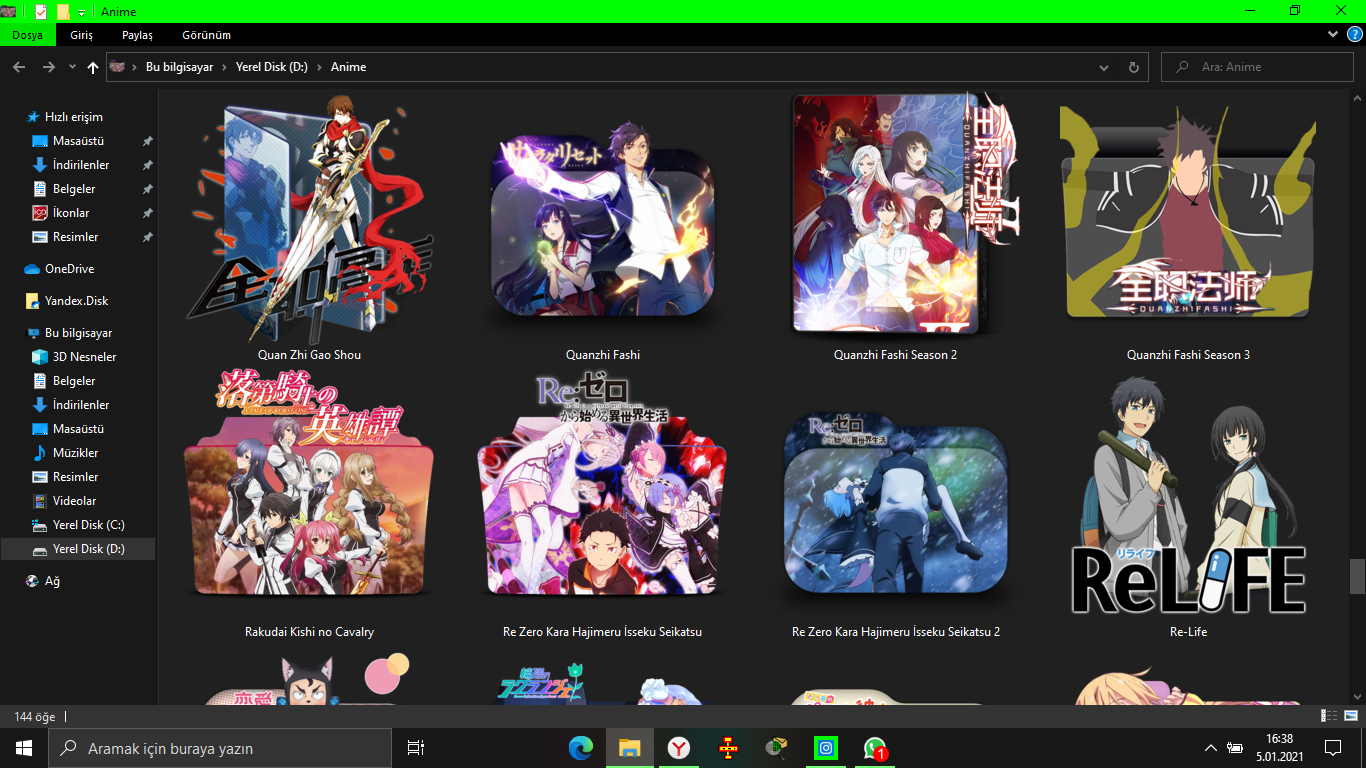
Task: Select the Re Zero Kara Hajimeru İsseku Seikatsu folder
Action: tap(603, 505)
